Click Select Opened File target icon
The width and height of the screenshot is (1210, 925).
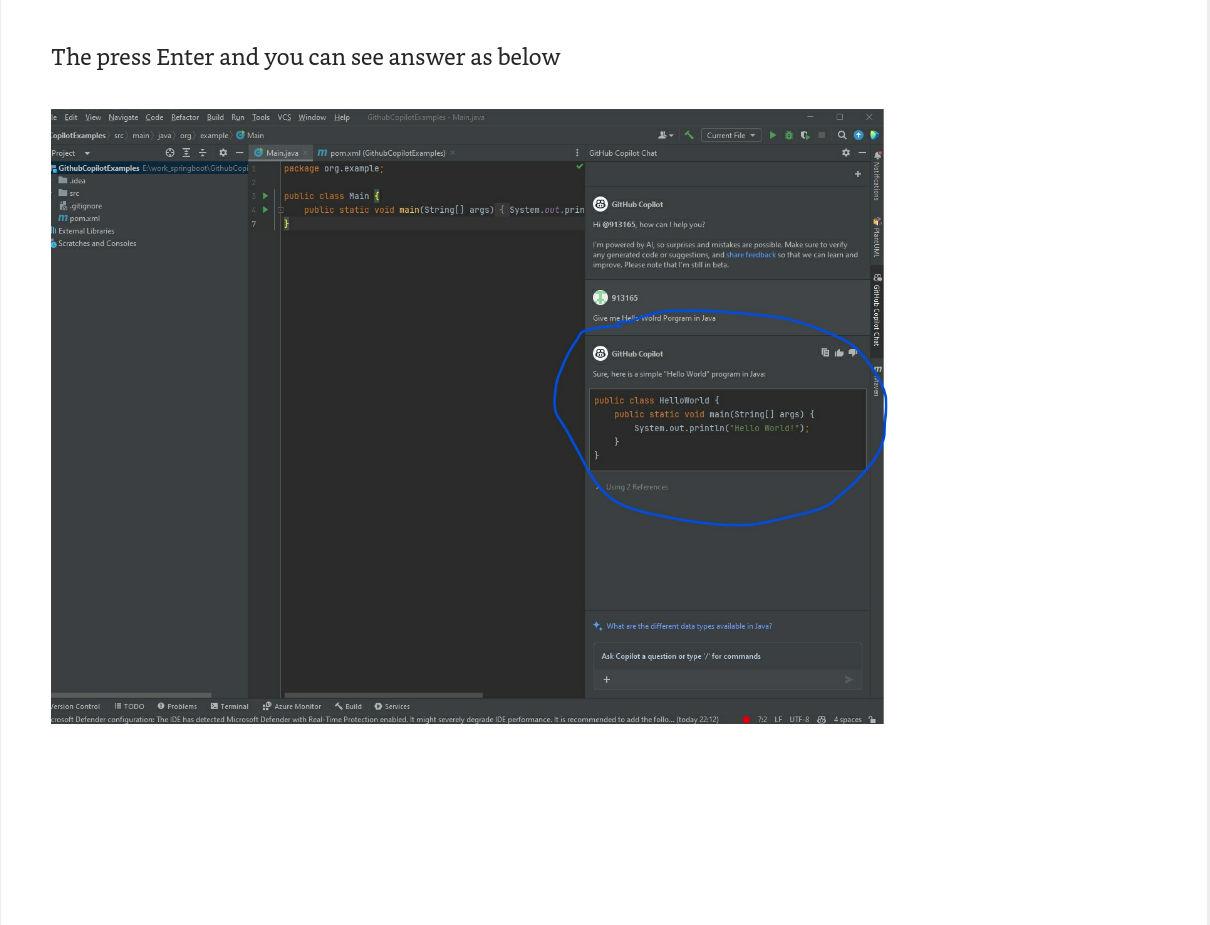point(170,153)
